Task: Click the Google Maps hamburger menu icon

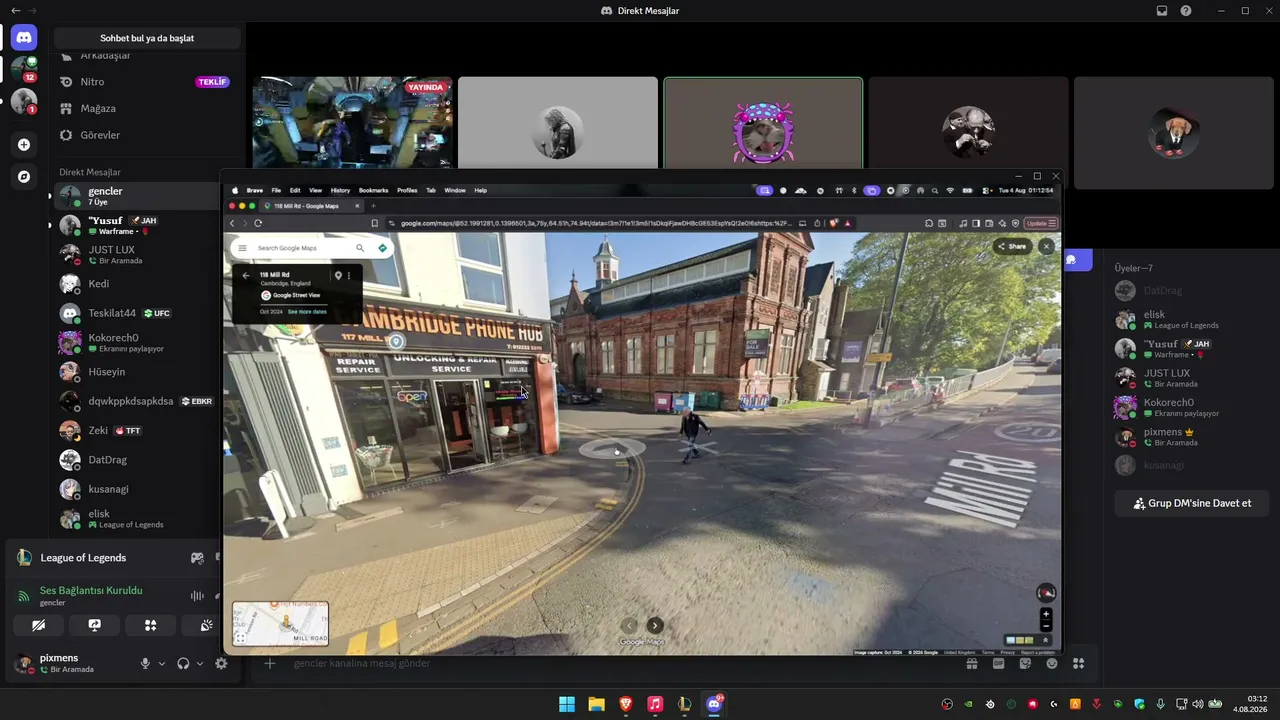Action: coord(242,248)
